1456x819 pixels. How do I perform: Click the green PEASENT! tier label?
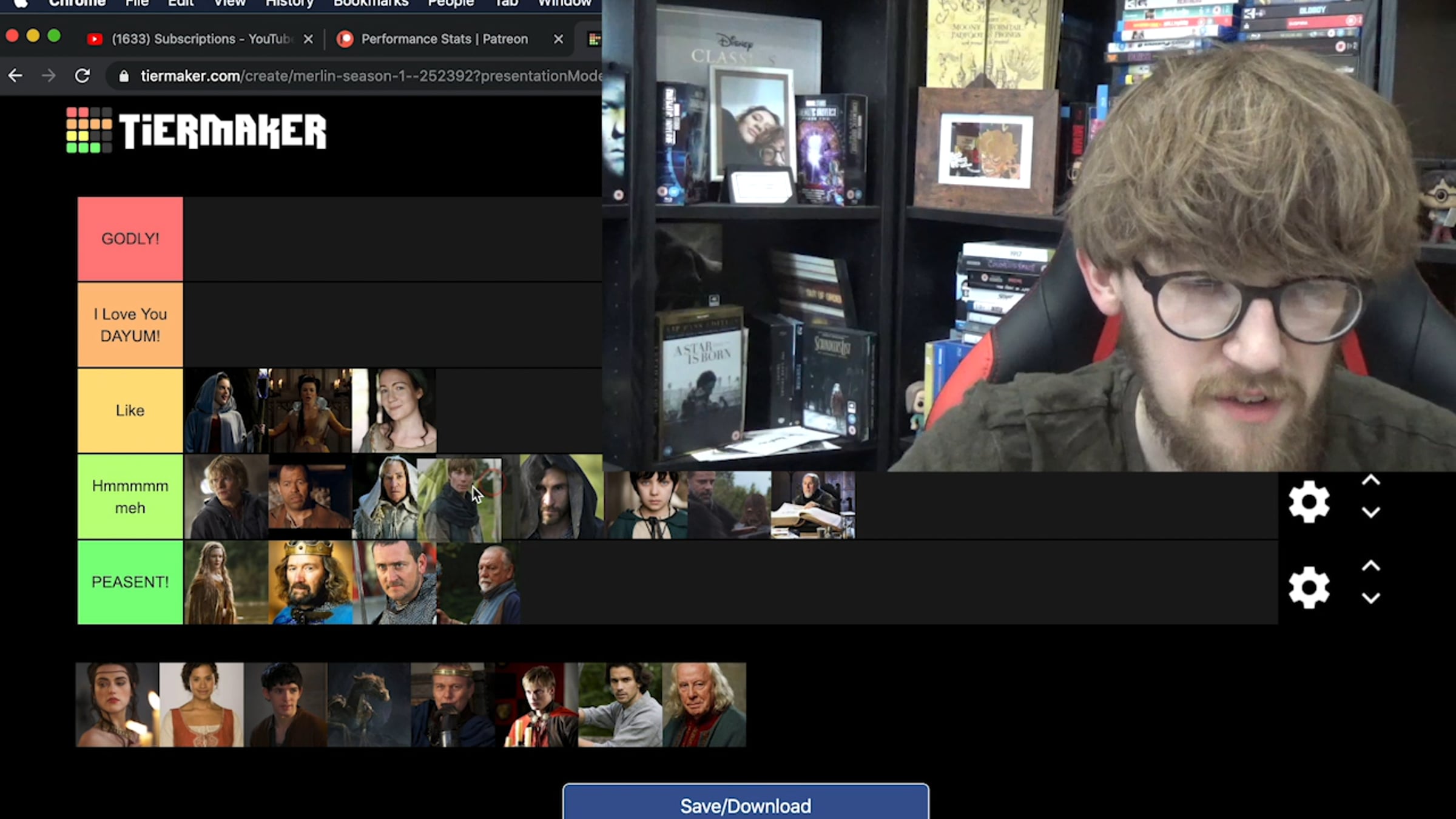pyautogui.click(x=130, y=582)
